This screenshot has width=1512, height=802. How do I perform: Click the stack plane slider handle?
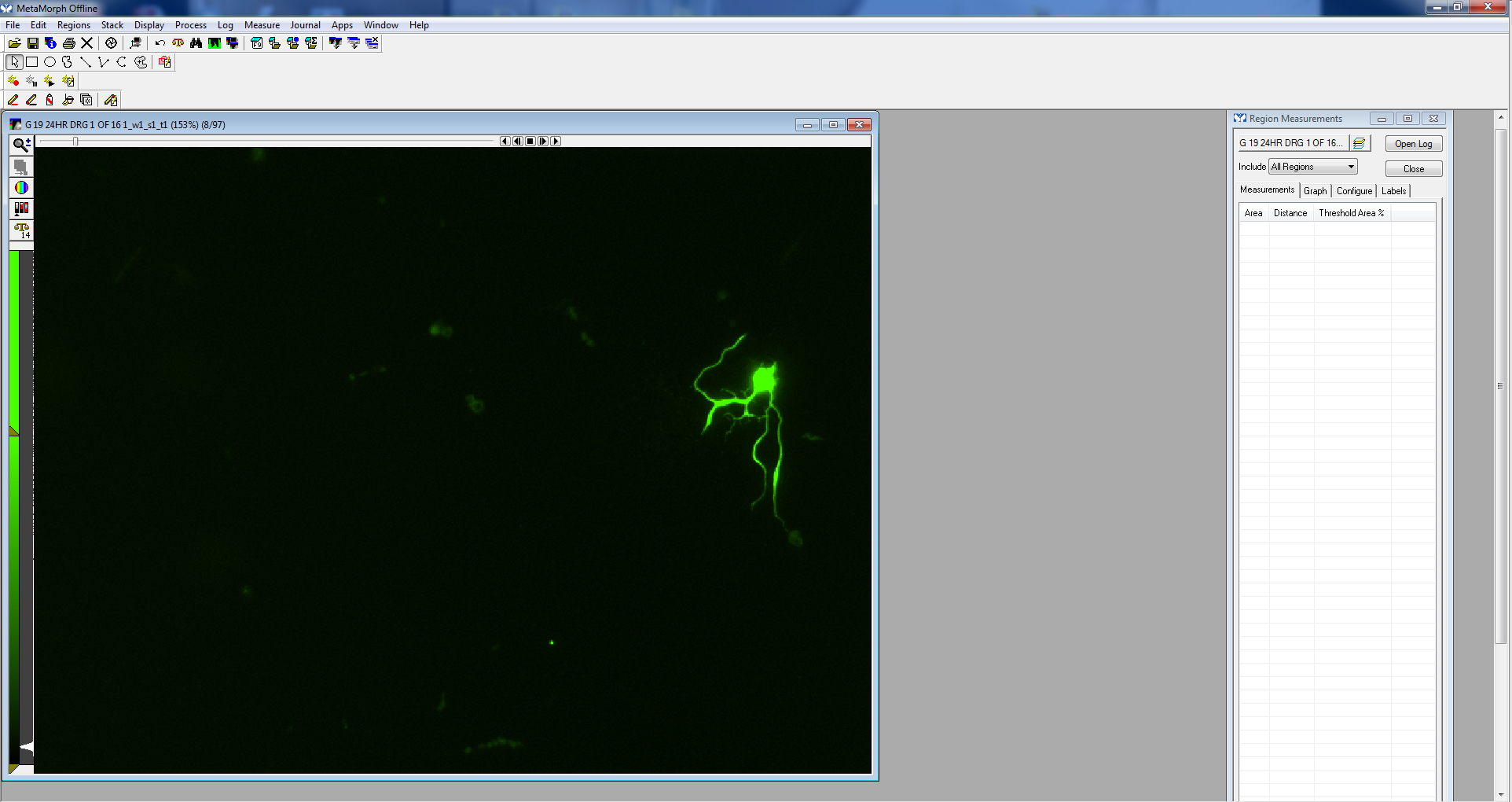(x=75, y=142)
